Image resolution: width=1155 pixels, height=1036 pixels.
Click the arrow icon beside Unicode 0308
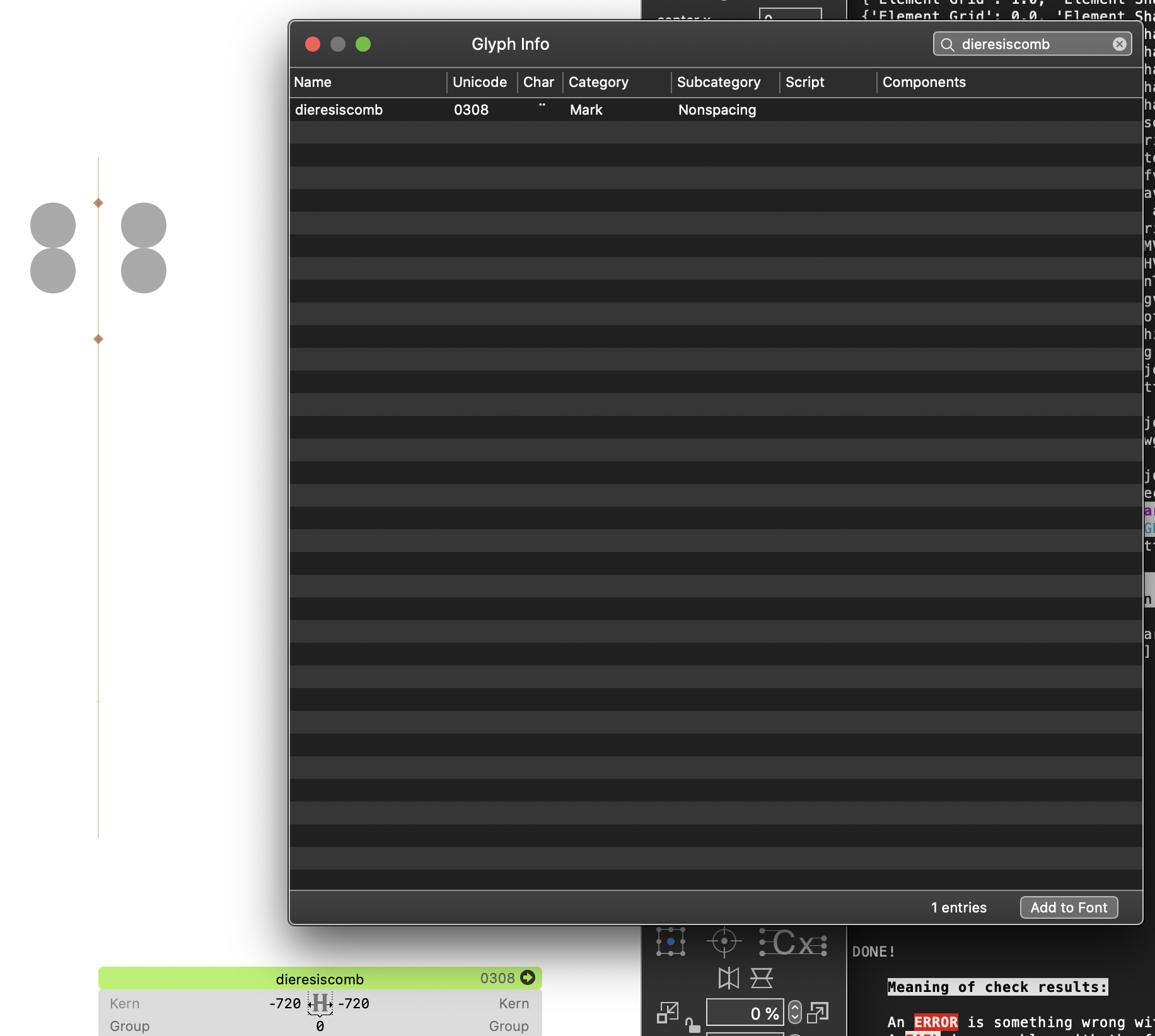528,978
